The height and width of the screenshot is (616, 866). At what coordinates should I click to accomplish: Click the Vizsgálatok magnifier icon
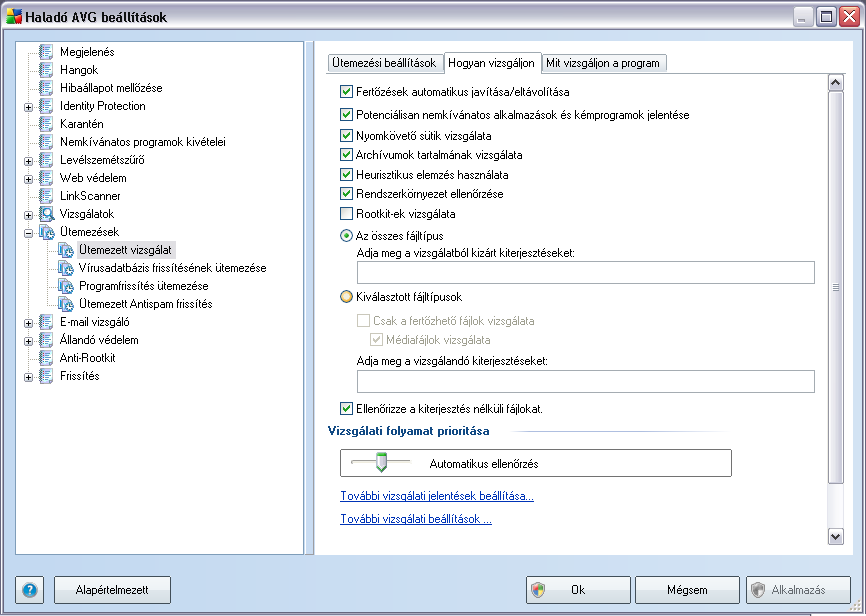[47, 214]
